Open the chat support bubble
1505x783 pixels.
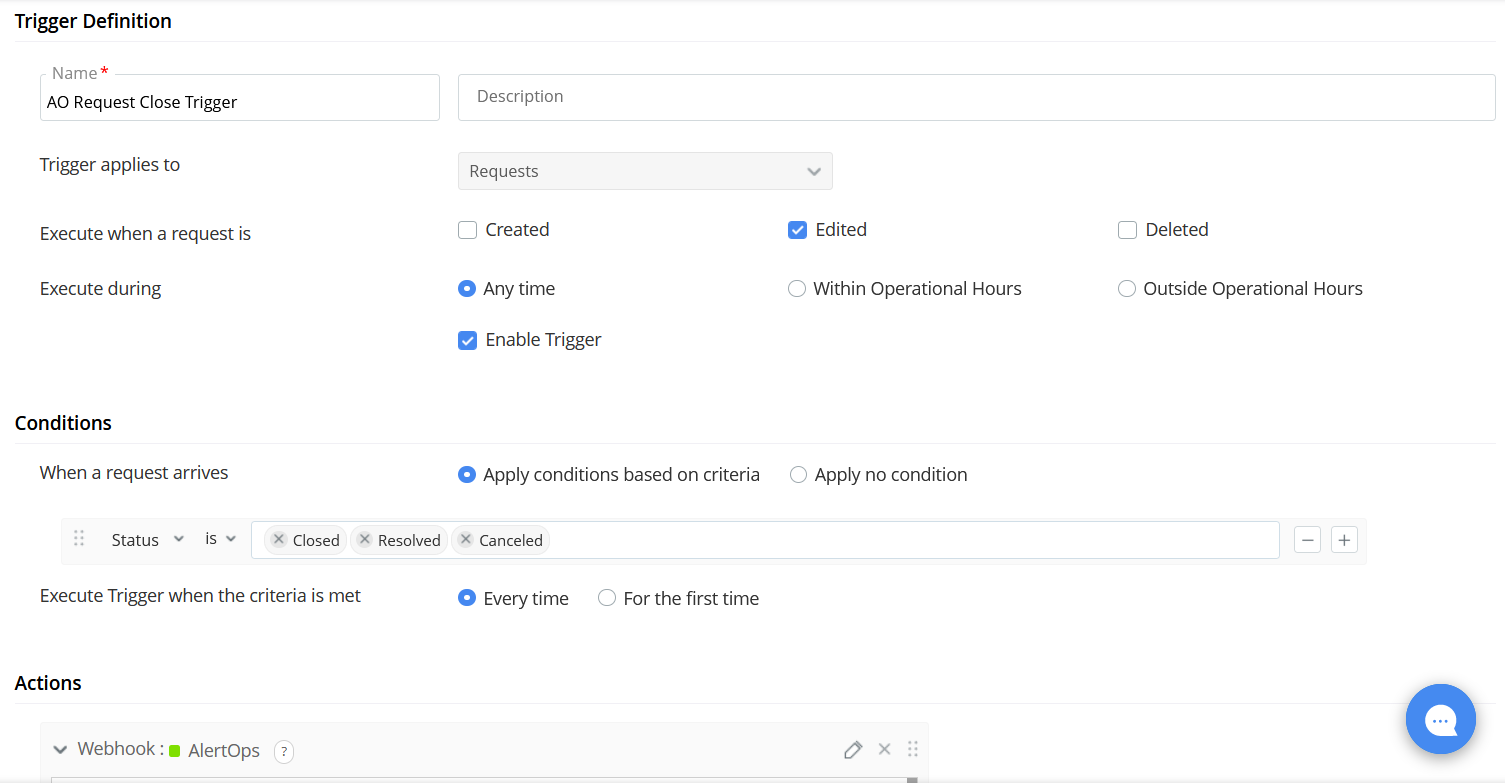[1440, 719]
